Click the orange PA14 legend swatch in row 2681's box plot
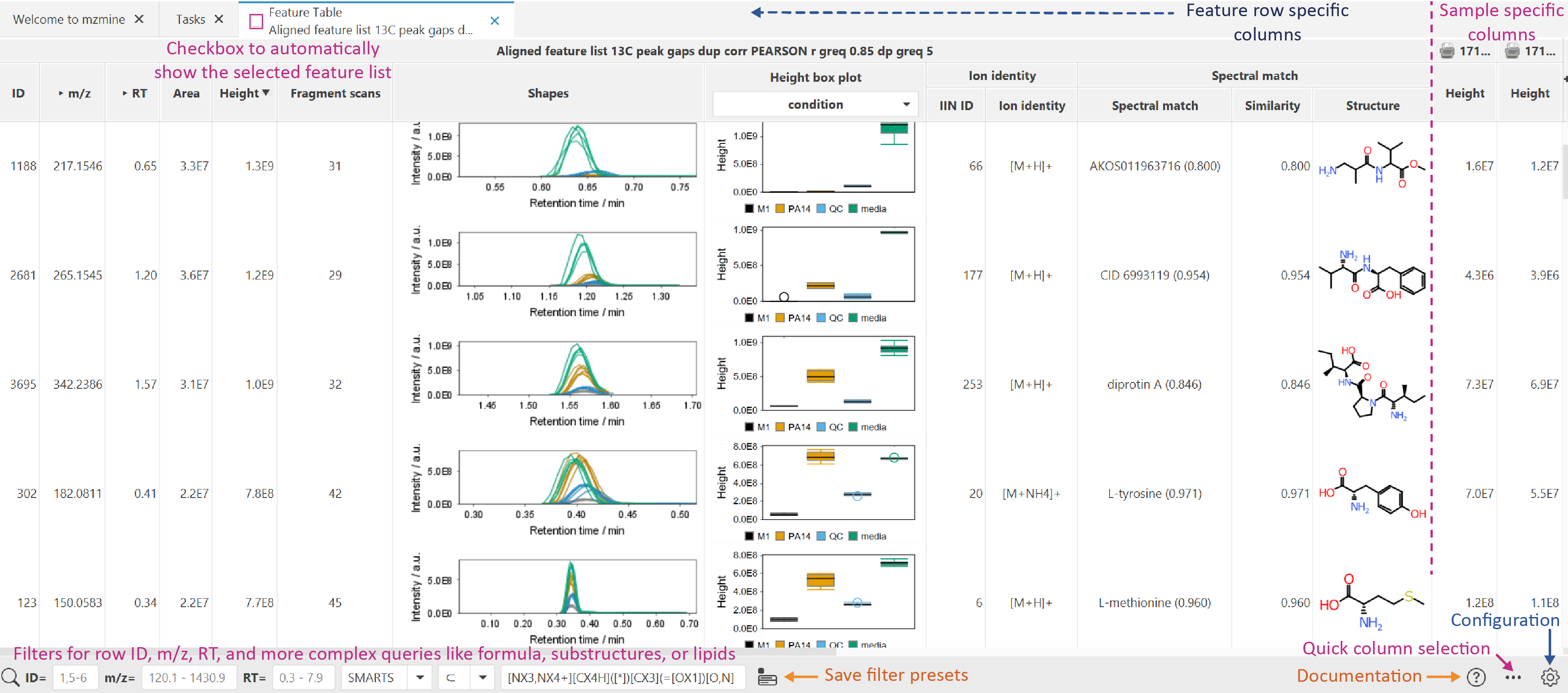This screenshot has width=1568, height=693. click(780, 317)
